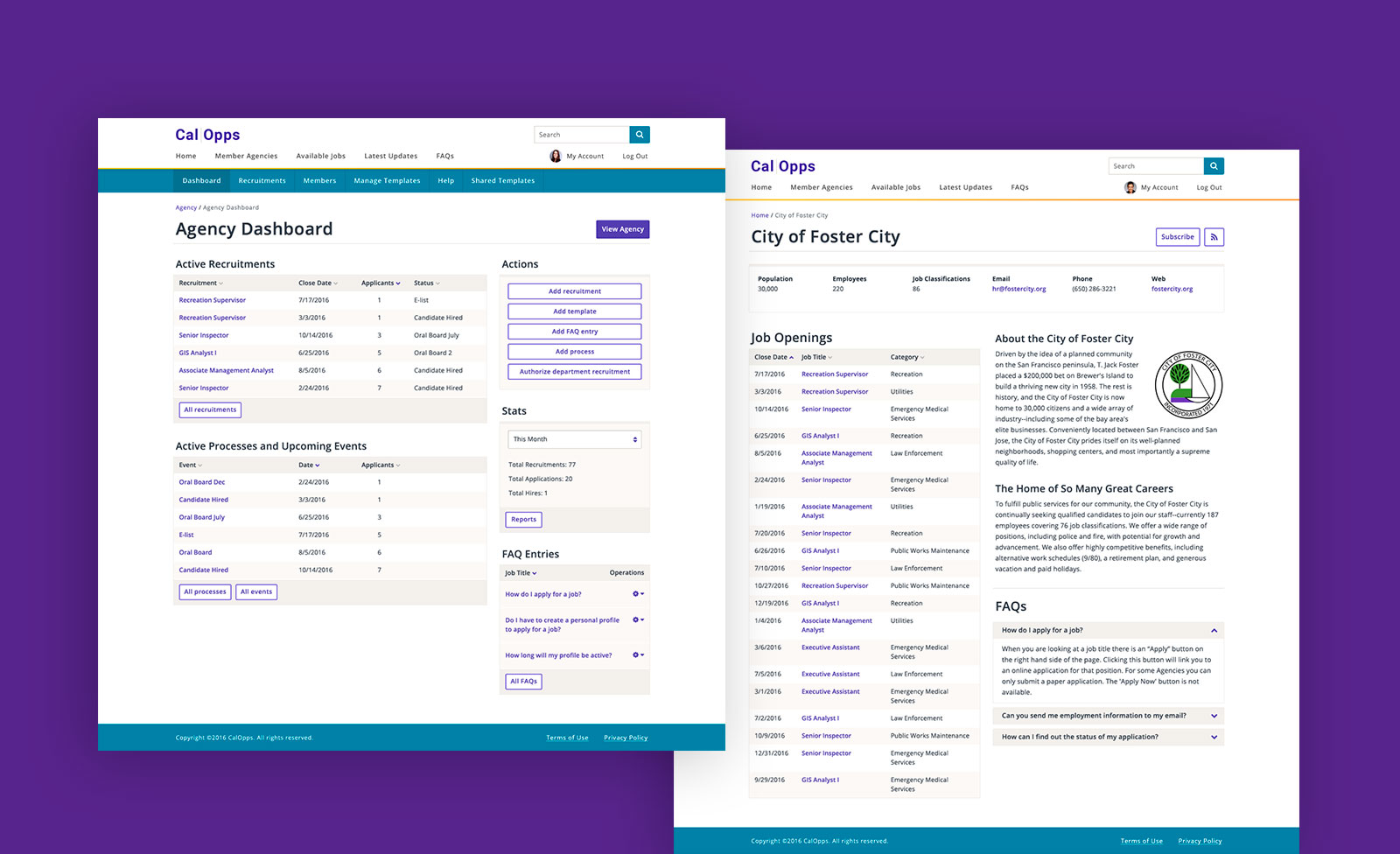Click the Add template button
The width and height of the screenshot is (1400, 854).
575,311
